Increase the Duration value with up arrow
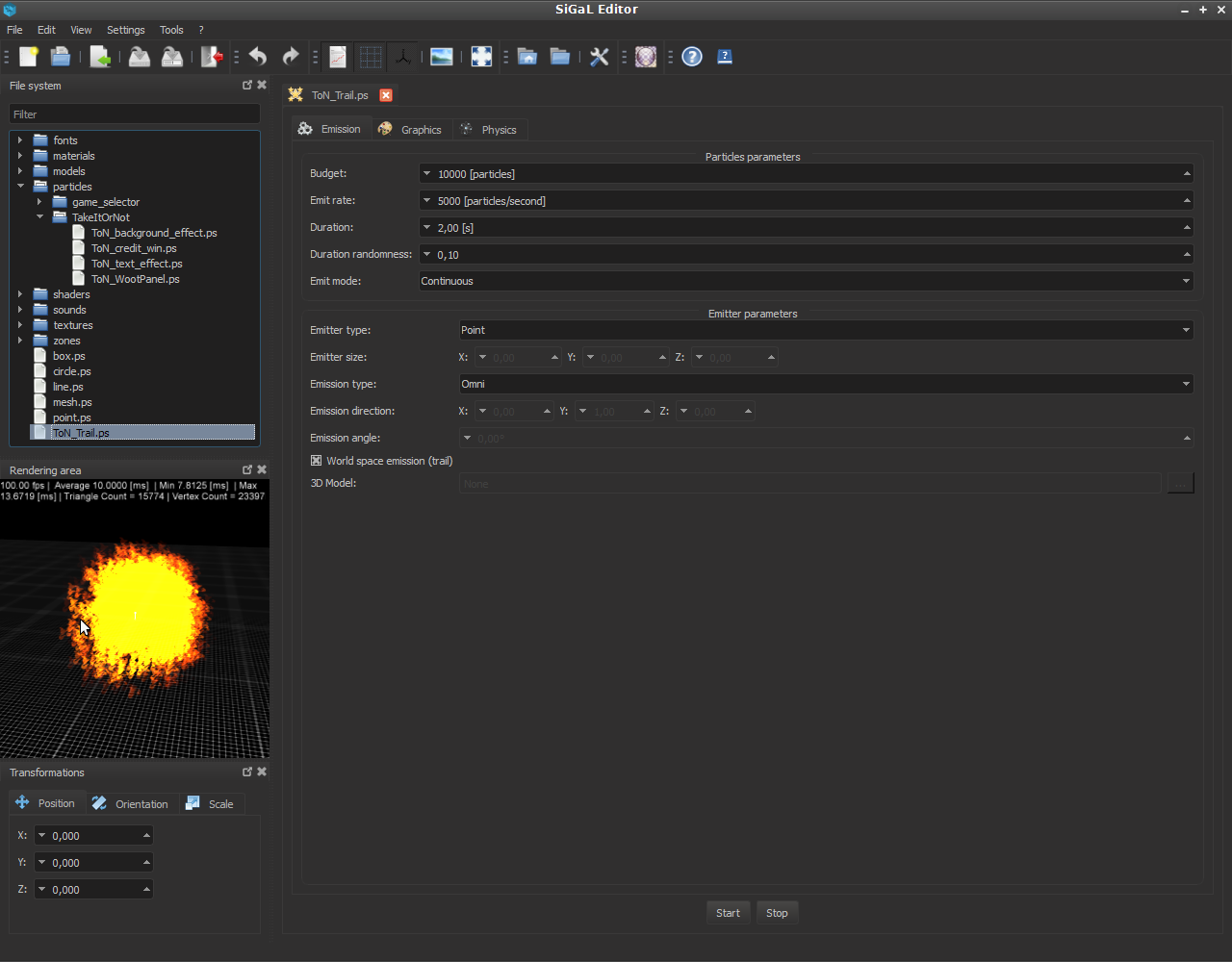The width and height of the screenshot is (1232, 962). (1187, 228)
